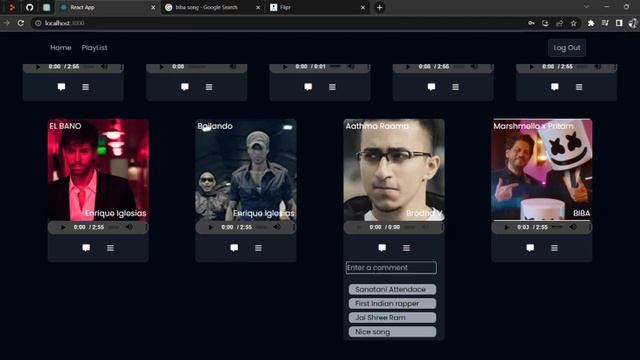Seek in the BIBA track progress bar
The width and height of the screenshot is (640, 360).
pos(558,227)
